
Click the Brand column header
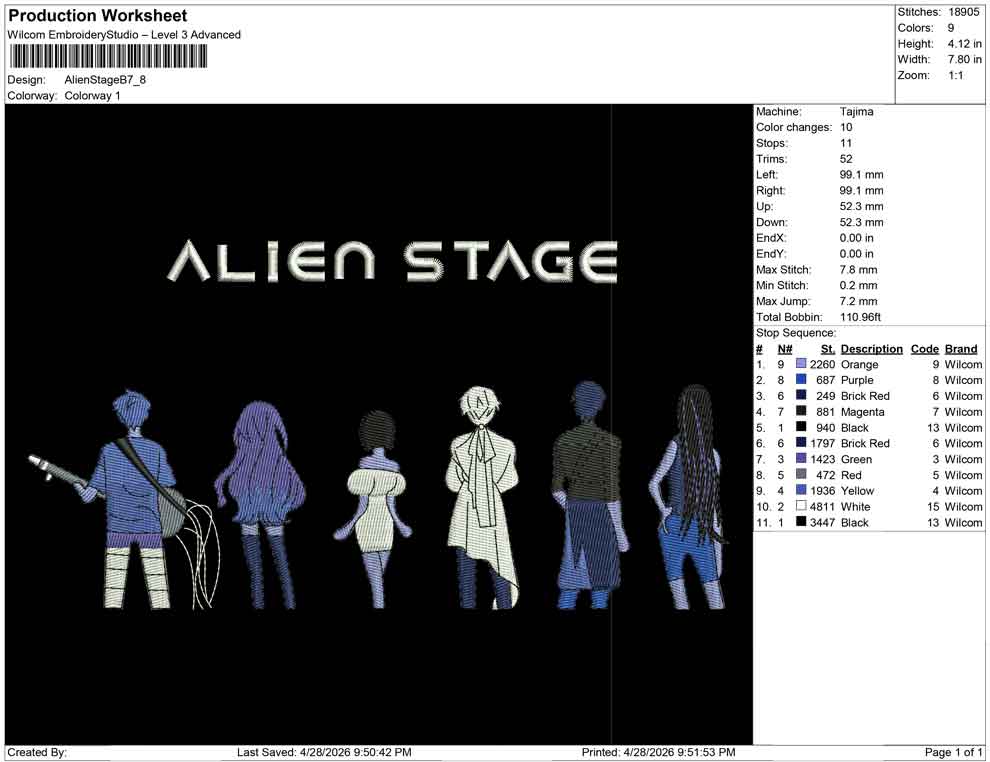[961, 348]
